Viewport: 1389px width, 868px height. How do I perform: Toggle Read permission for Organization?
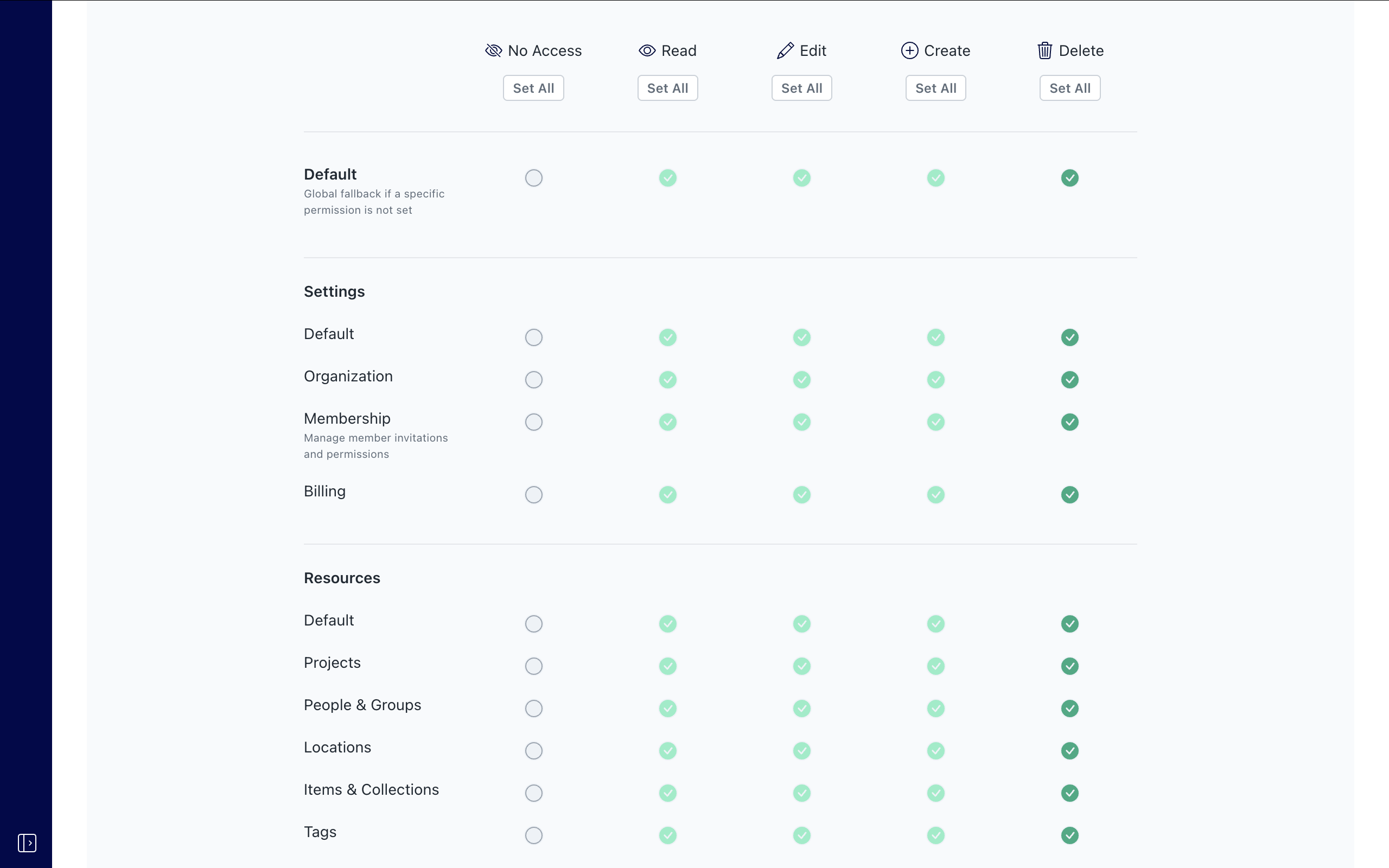pyautogui.click(x=667, y=379)
